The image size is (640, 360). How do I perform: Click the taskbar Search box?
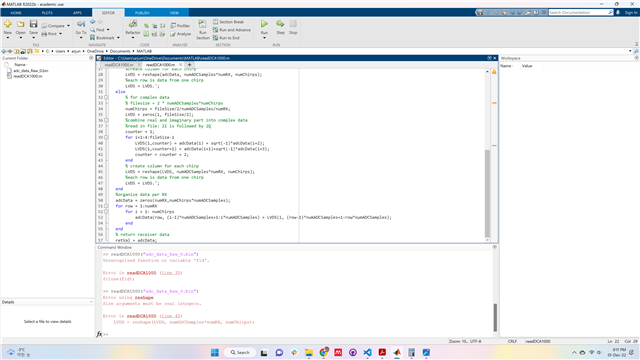click(x=240, y=353)
